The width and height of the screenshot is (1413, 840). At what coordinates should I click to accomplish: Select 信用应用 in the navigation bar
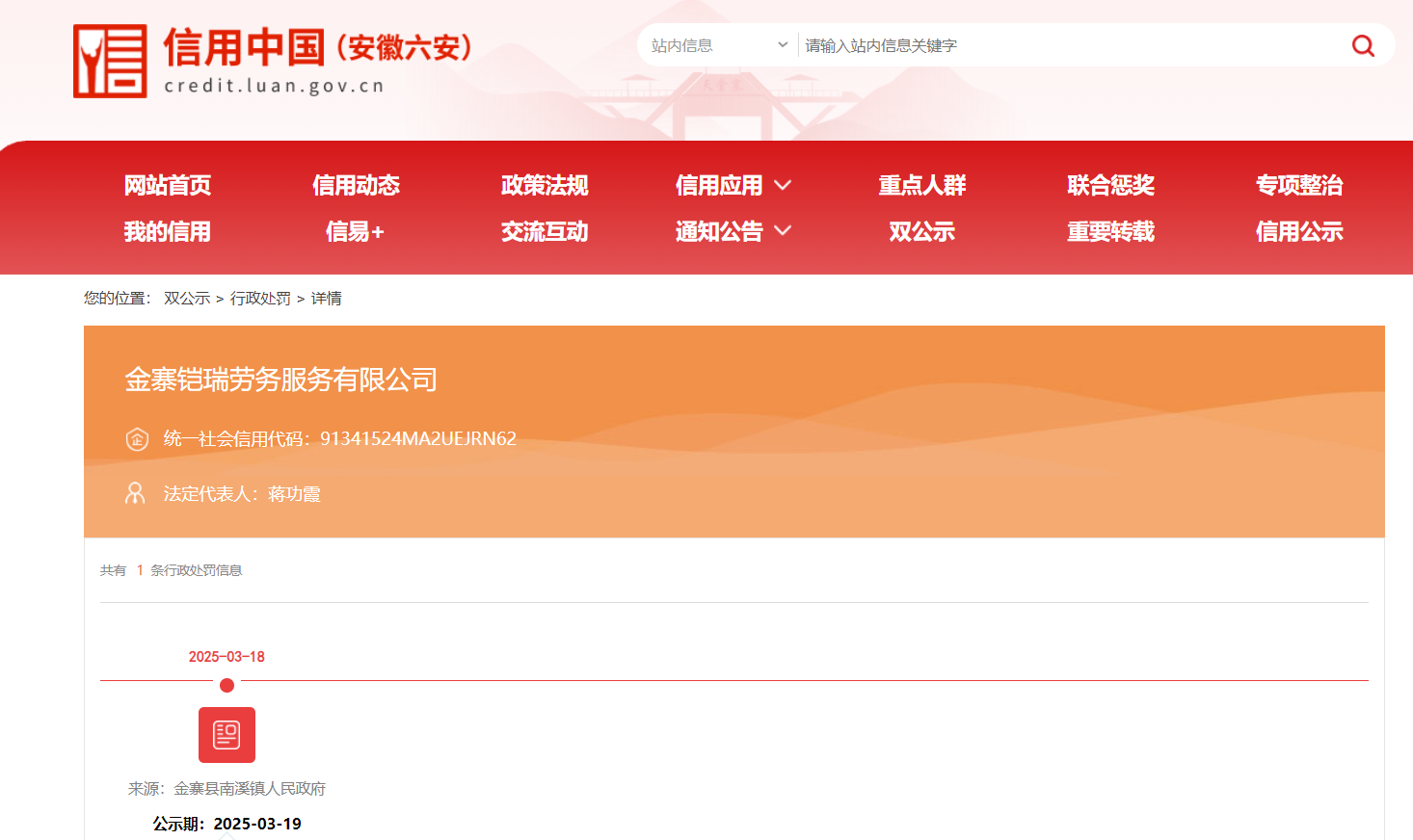[719, 185]
